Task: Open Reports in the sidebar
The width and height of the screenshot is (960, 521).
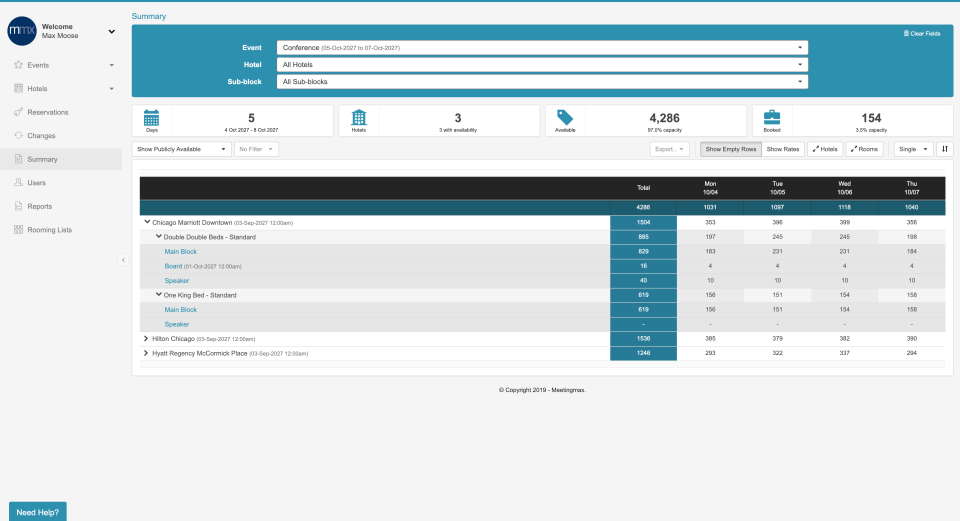Action: click(40, 206)
